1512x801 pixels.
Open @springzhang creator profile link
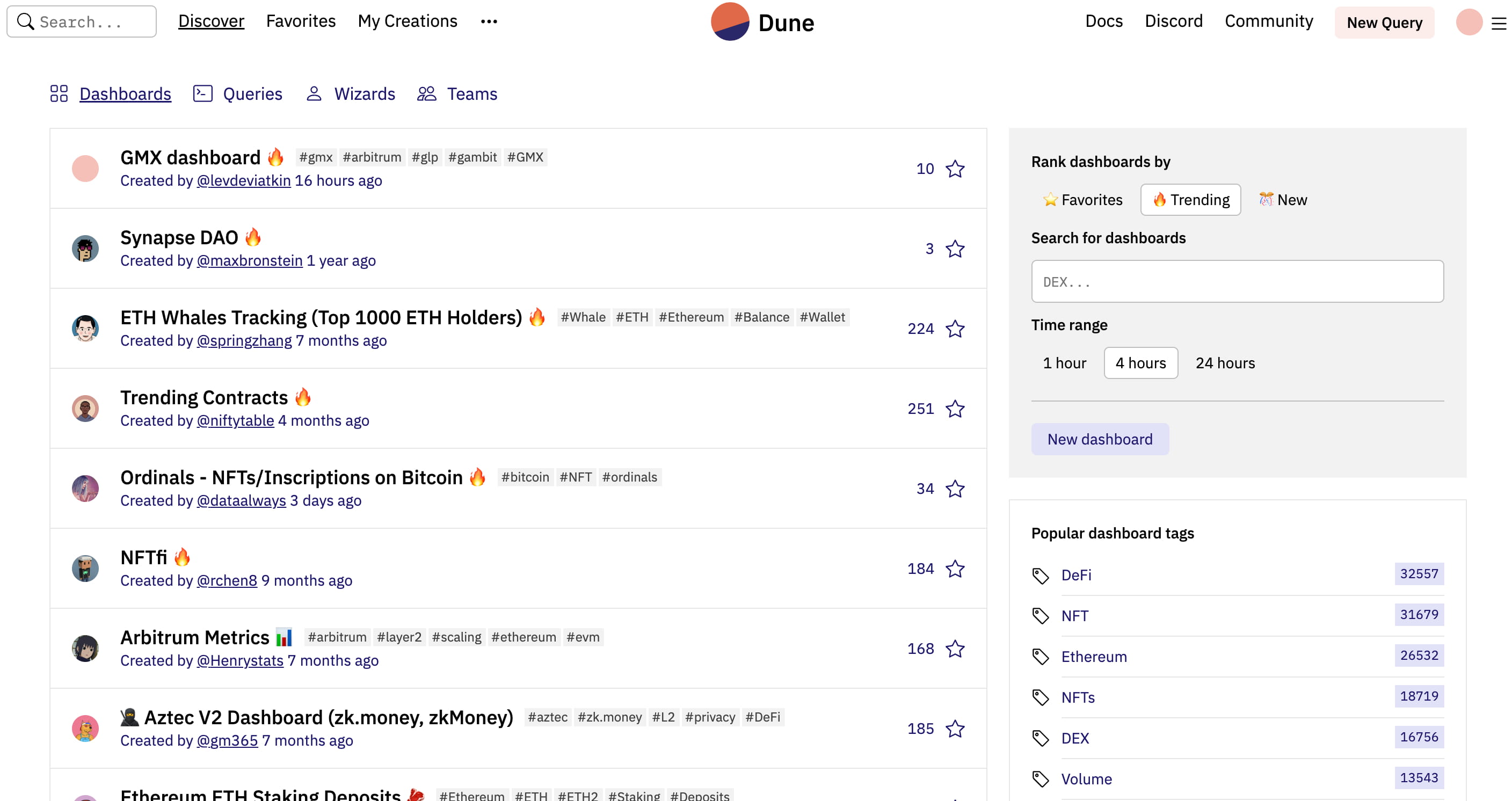click(x=244, y=341)
